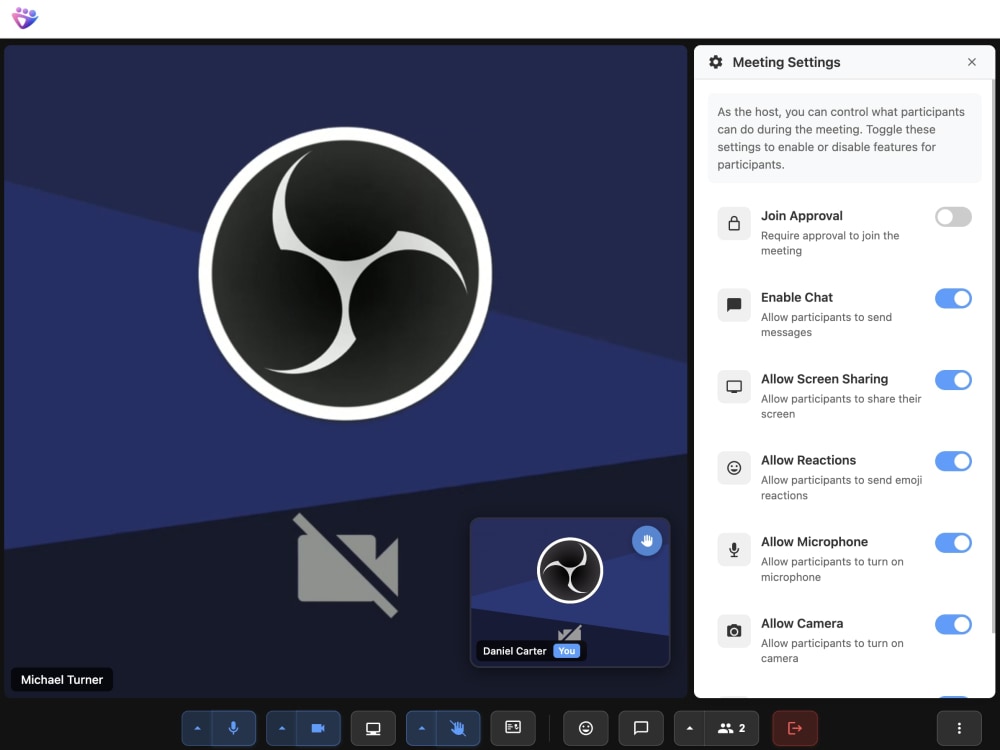Click the Allow Screen Sharing monitor icon
This screenshot has height=750, width=1000.
click(x=734, y=386)
